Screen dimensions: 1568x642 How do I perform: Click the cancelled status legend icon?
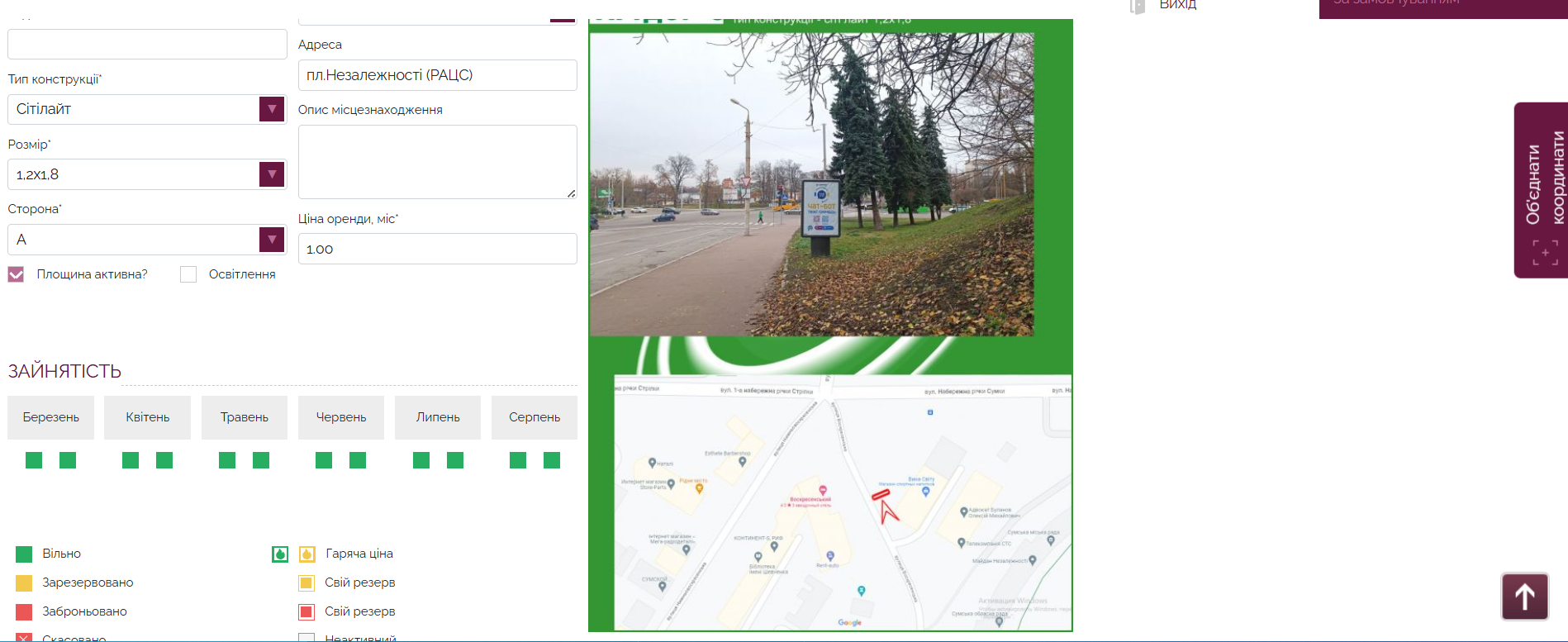pyautogui.click(x=24, y=637)
